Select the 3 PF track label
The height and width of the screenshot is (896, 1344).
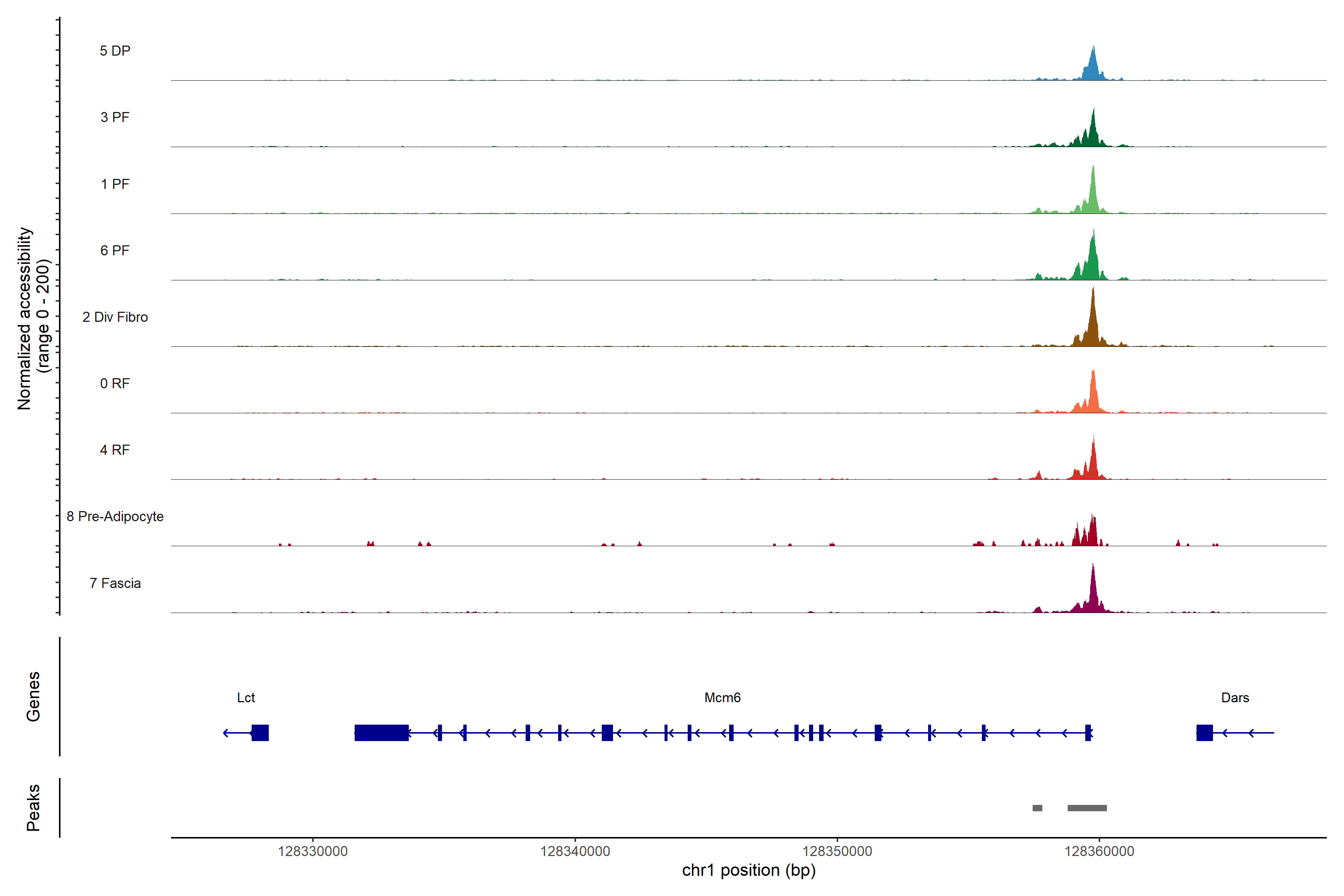[x=115, y=117]
